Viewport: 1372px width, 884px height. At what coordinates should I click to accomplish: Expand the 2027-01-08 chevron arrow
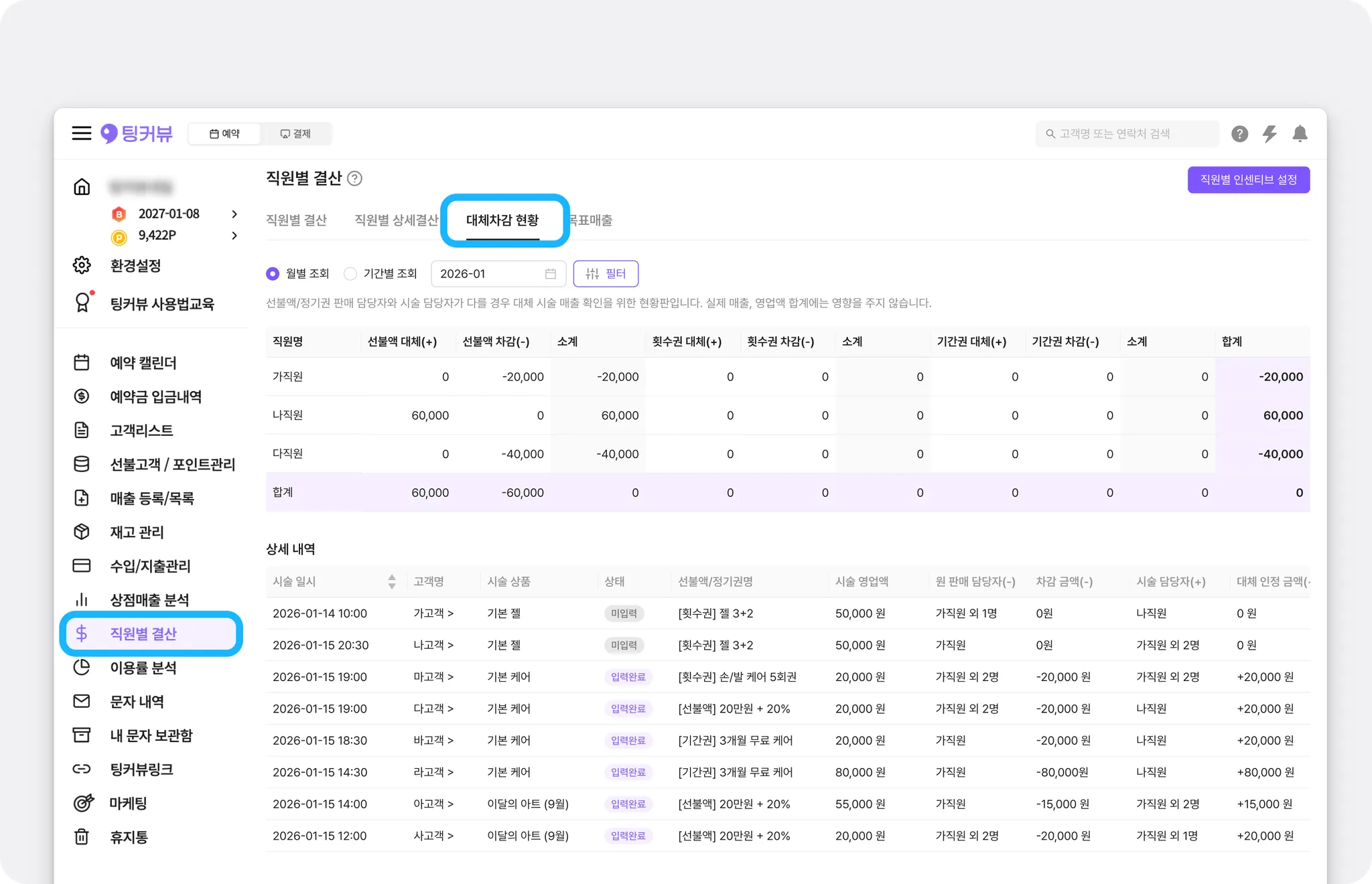[x=234, y=214]
